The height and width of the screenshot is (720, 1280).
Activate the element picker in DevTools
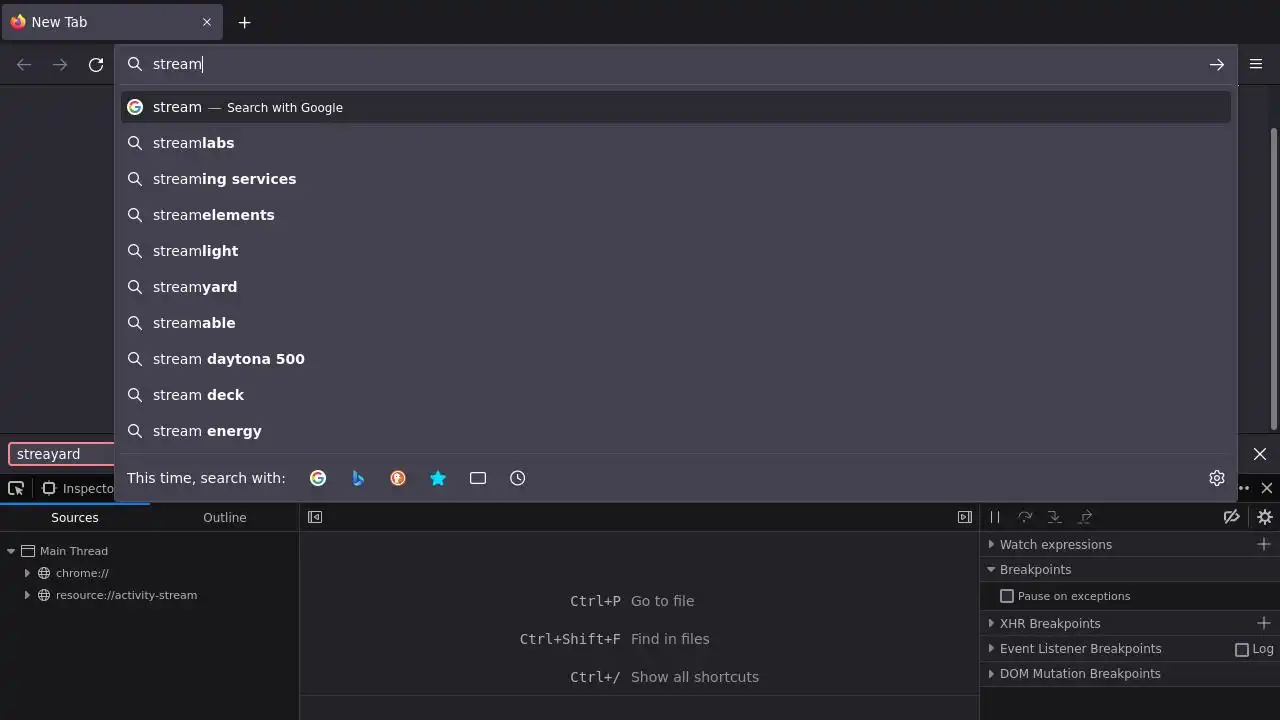tap(16, 488)
